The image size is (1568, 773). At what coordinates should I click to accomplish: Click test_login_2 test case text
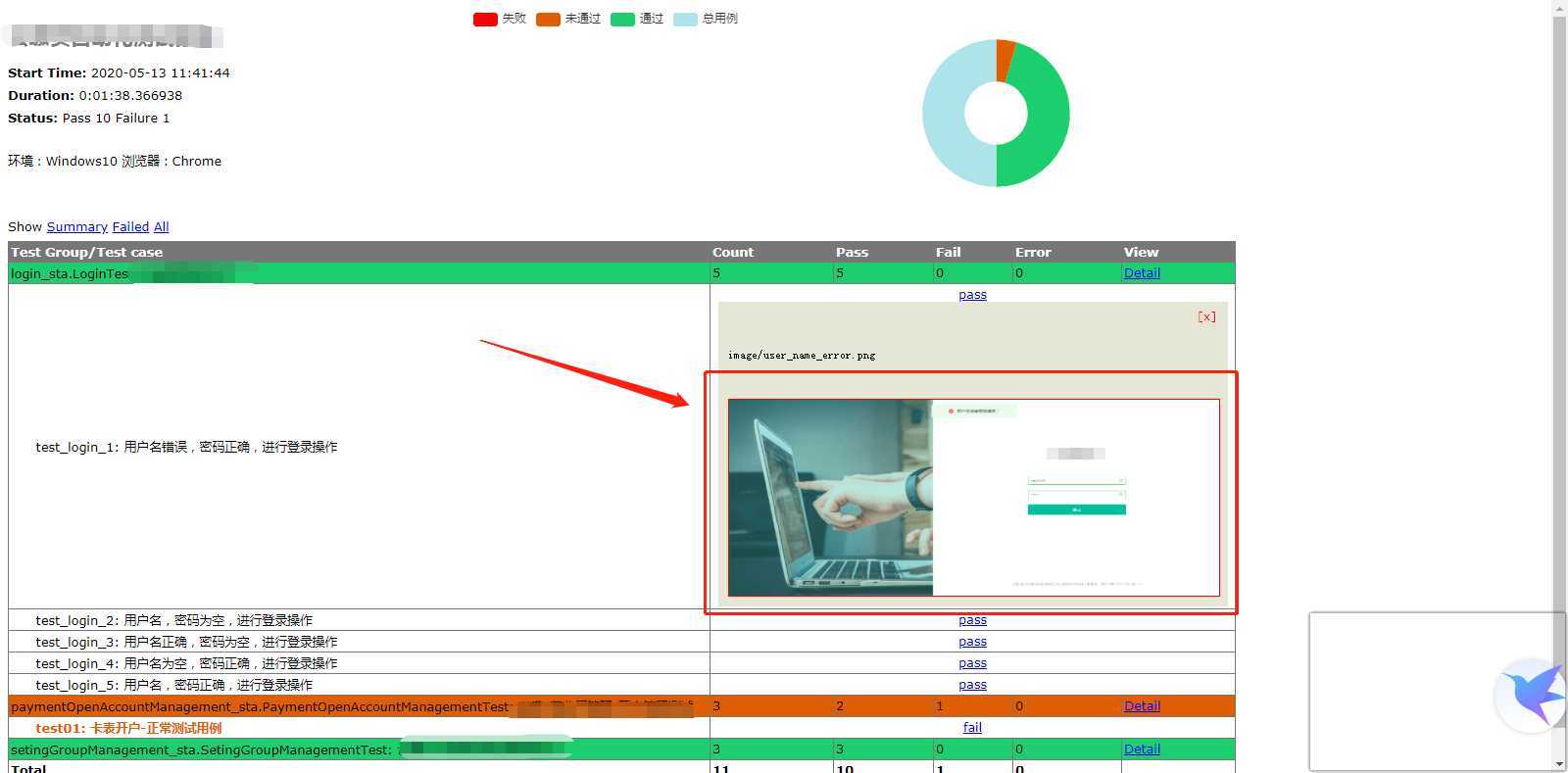coord(174,620)
